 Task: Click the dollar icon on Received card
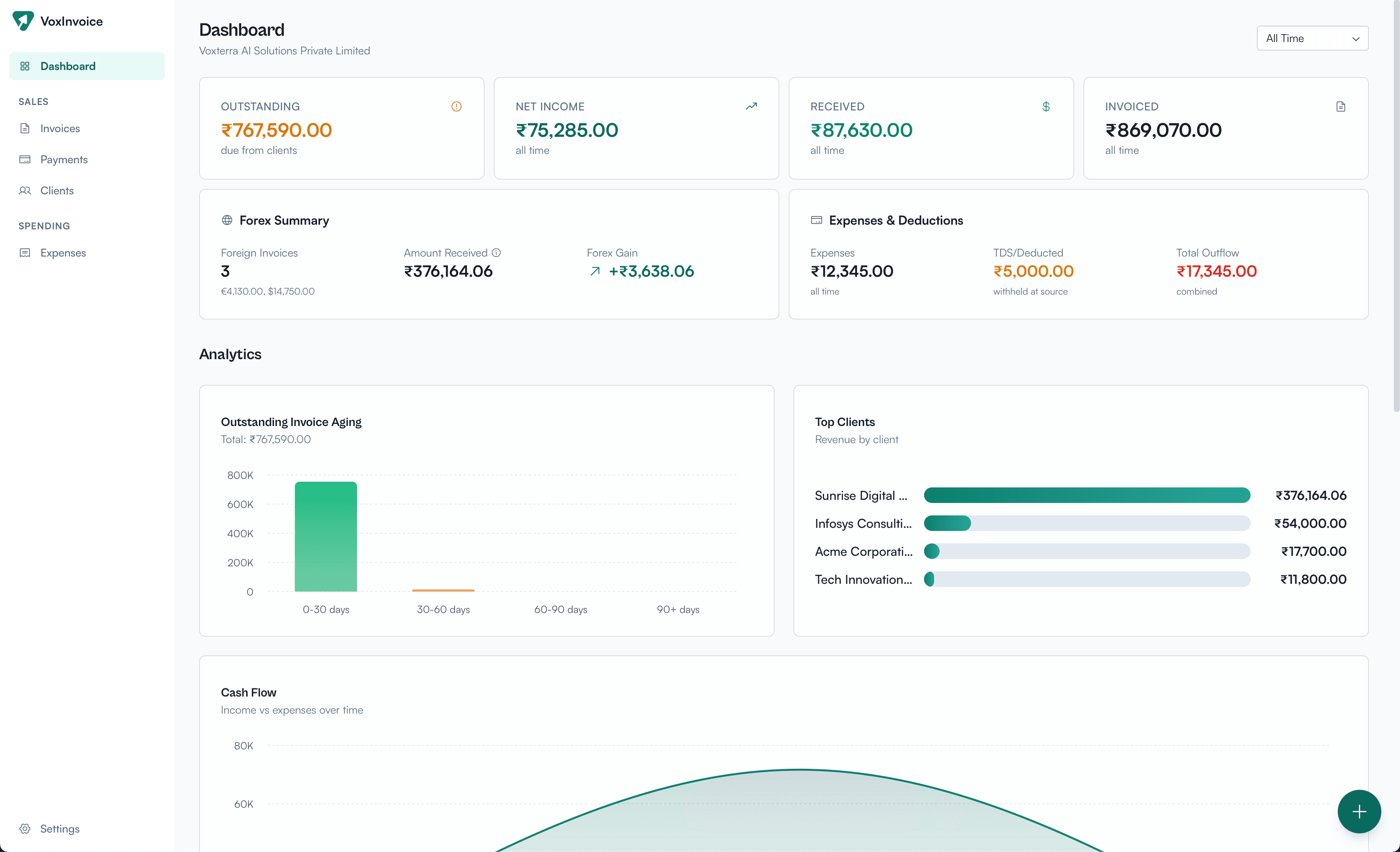[1046, 106]
